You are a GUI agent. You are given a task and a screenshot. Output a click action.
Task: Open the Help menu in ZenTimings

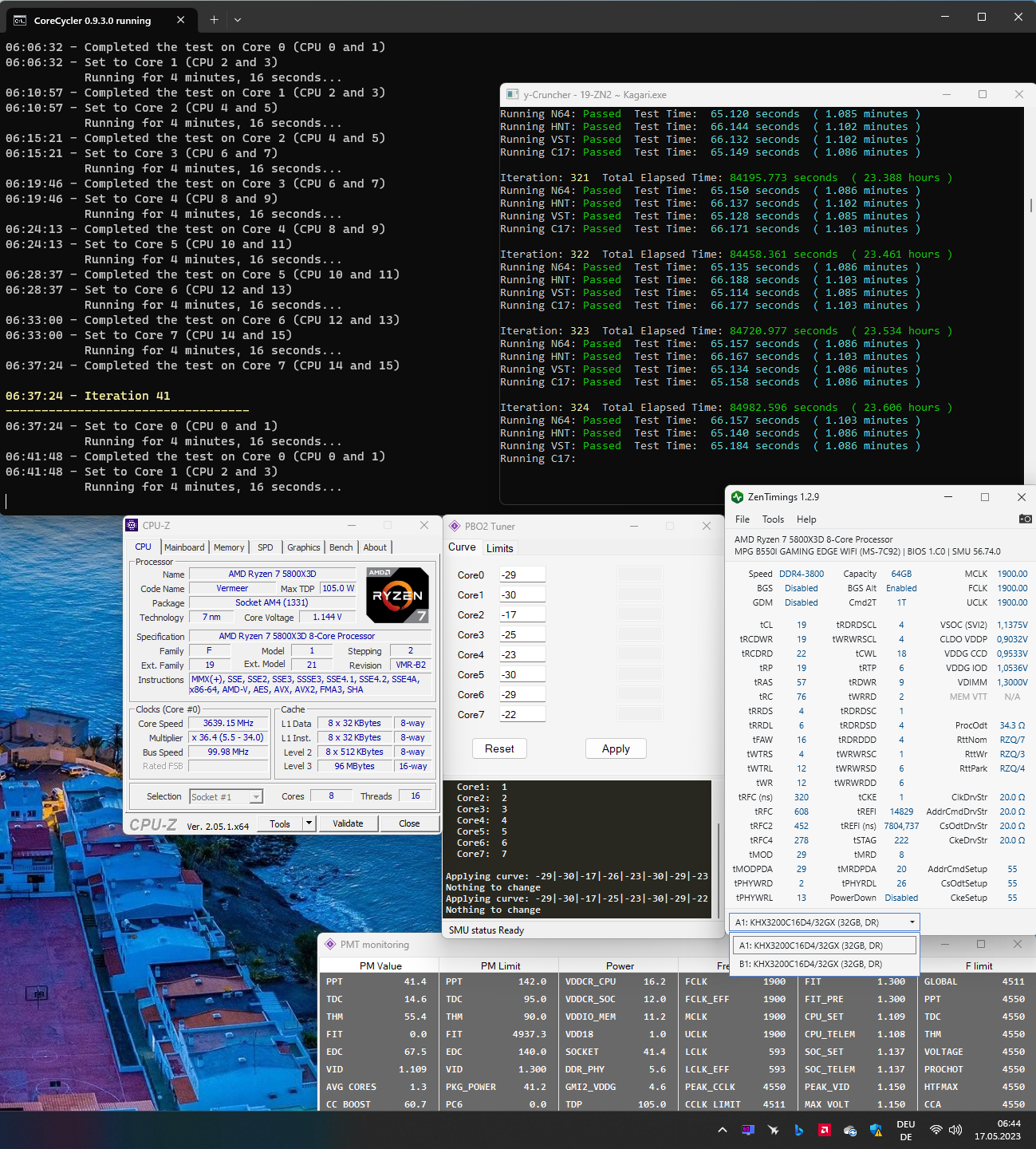[806, 519]
